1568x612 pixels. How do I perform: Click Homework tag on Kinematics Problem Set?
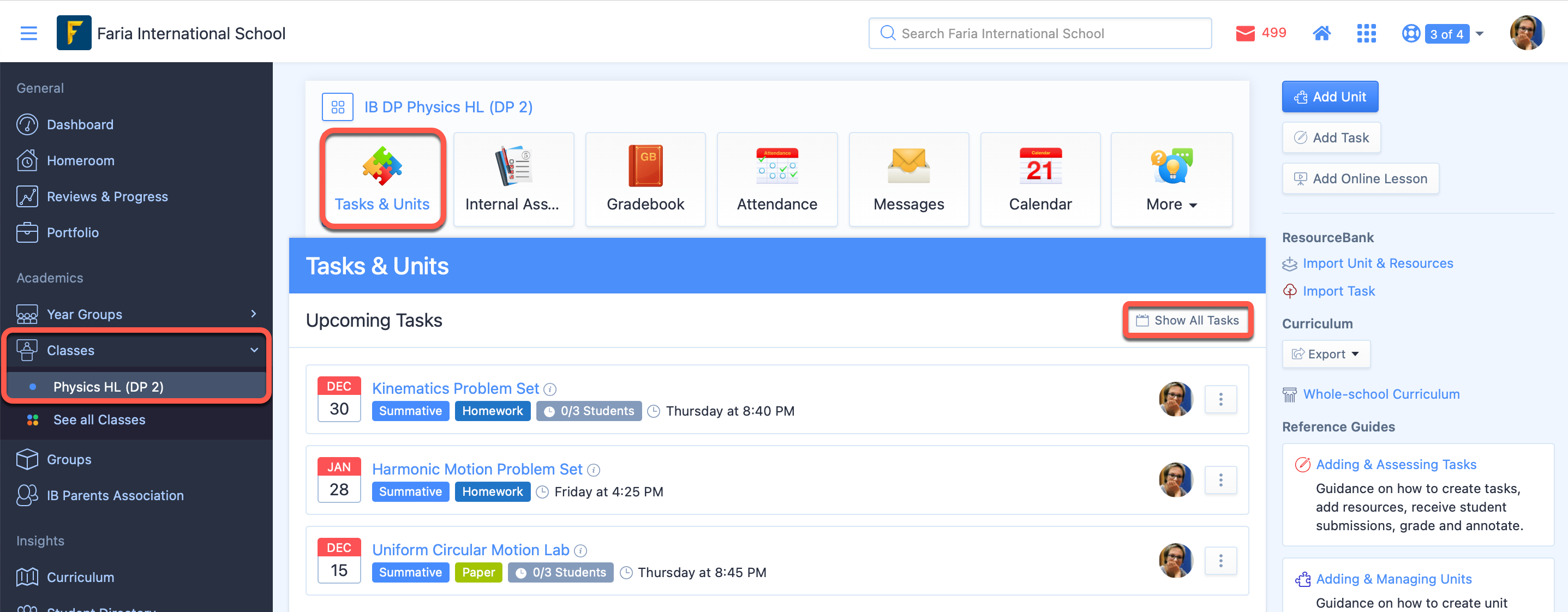(x=492, y=411)
